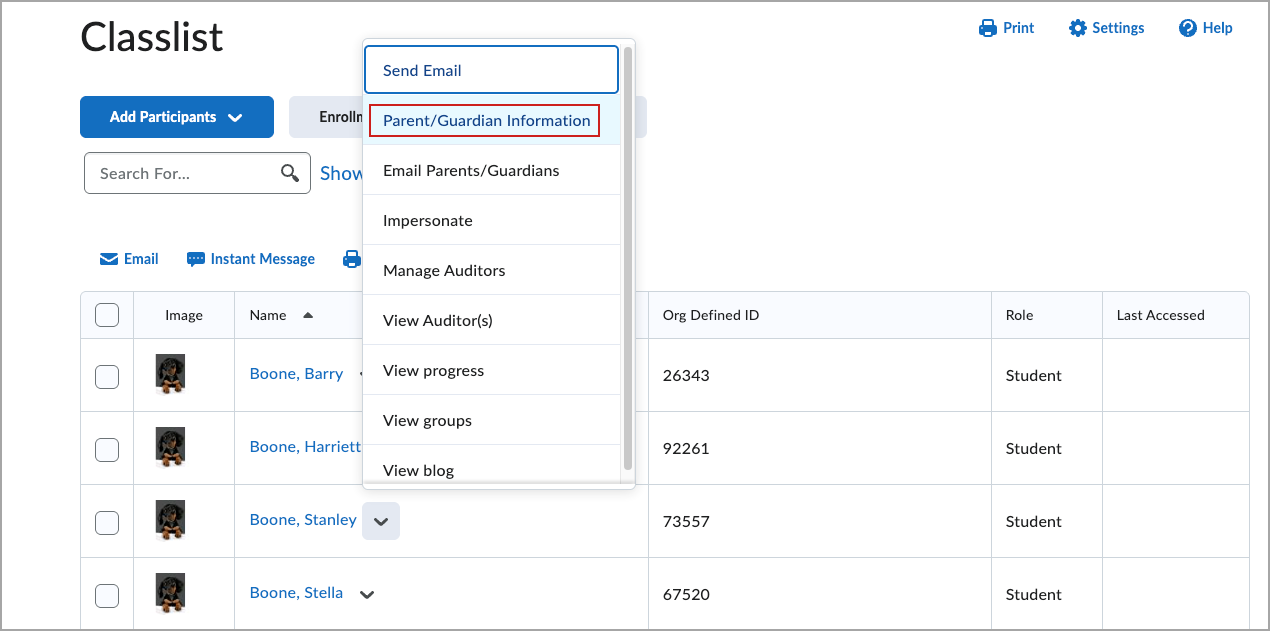Click the Classlist page heading
1270x631 pixels.
click(152, 38)
